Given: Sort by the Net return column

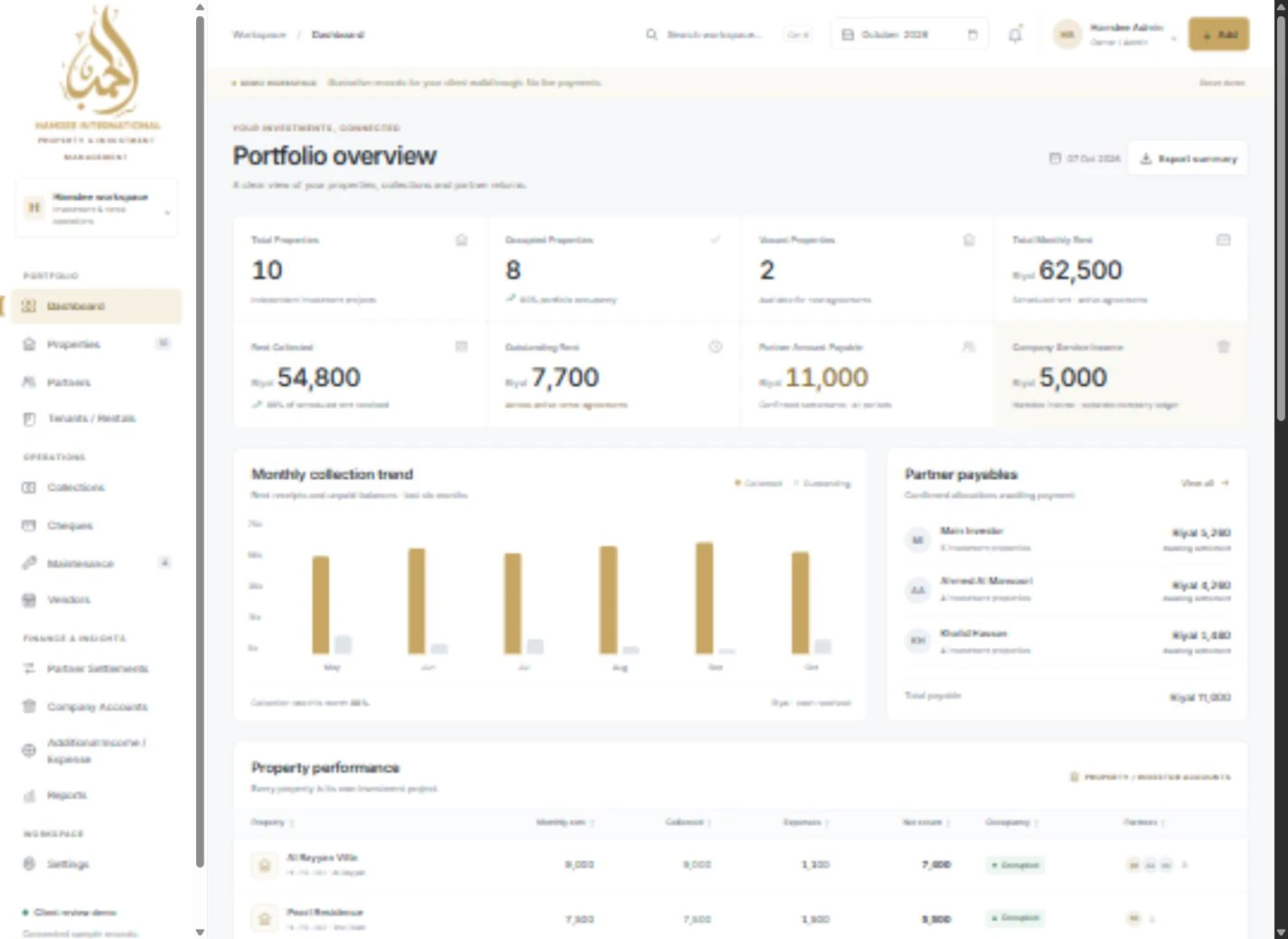Looking at the screenshot, I should (x=926, y=822).
